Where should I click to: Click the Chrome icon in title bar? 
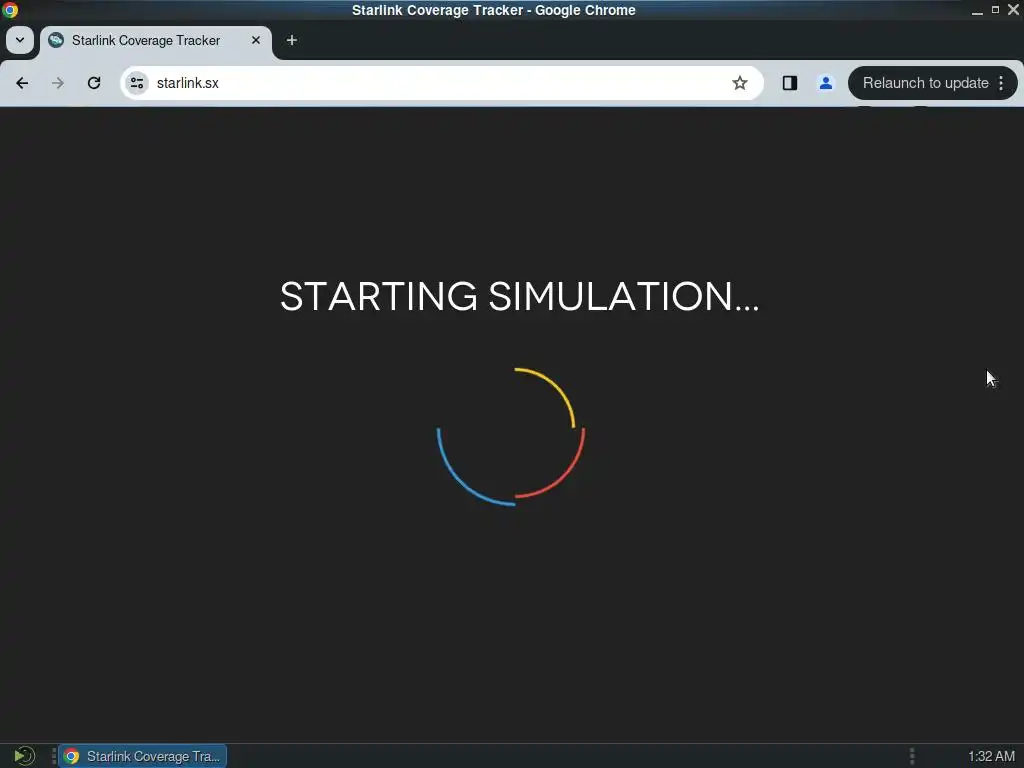(x=10, y=10)
